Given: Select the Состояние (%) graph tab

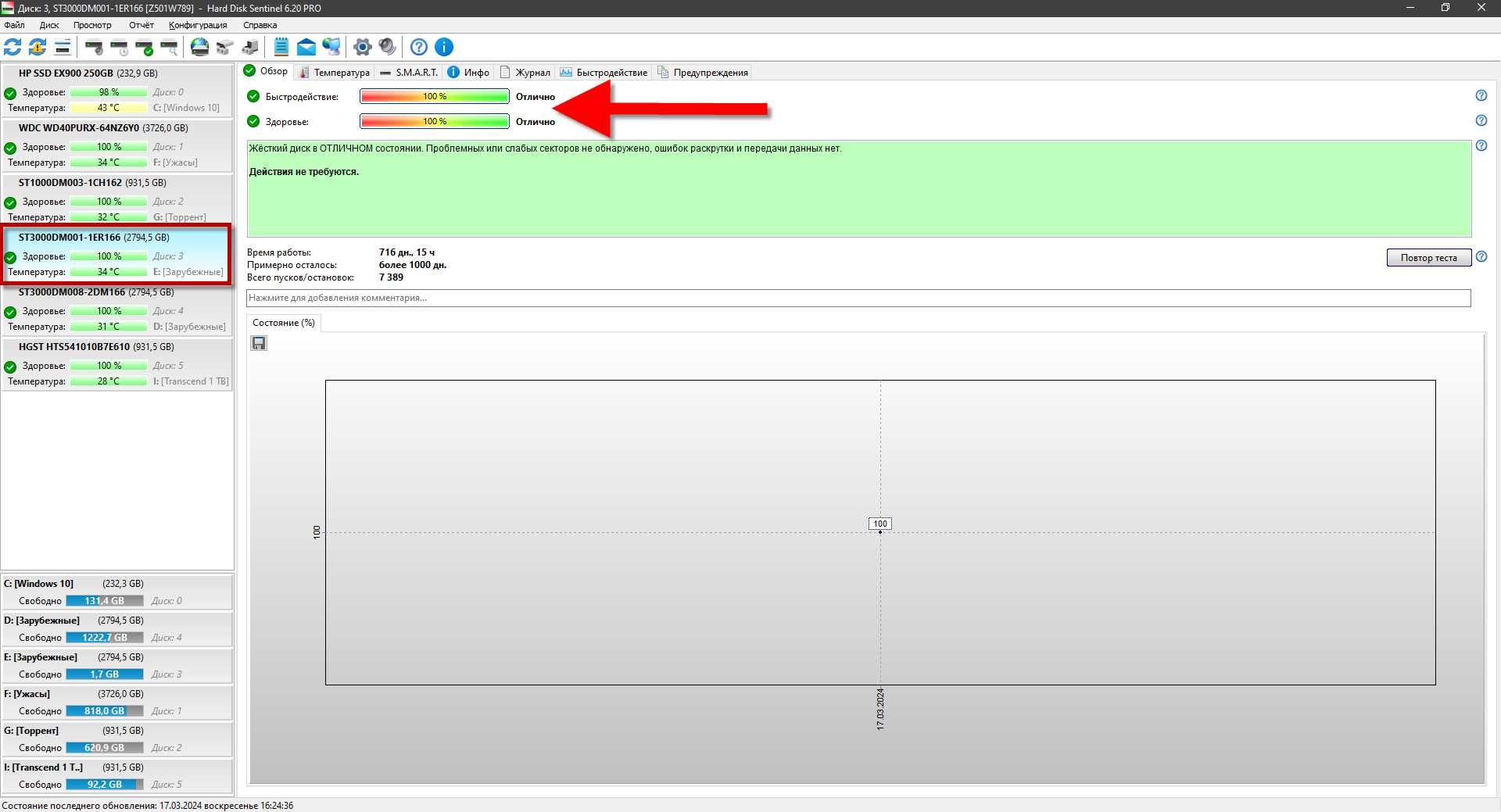Looking at the screenshot, I should pos(284,323).
